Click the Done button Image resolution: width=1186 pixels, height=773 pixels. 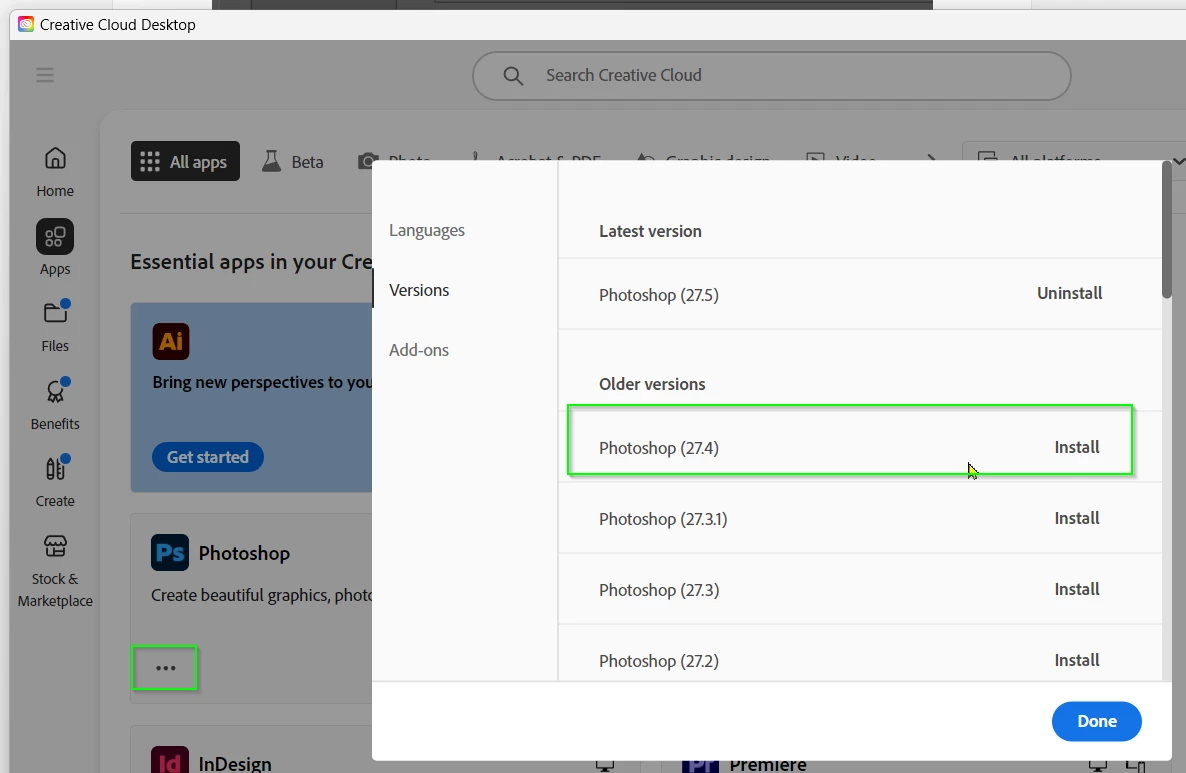click(1097, 722)
